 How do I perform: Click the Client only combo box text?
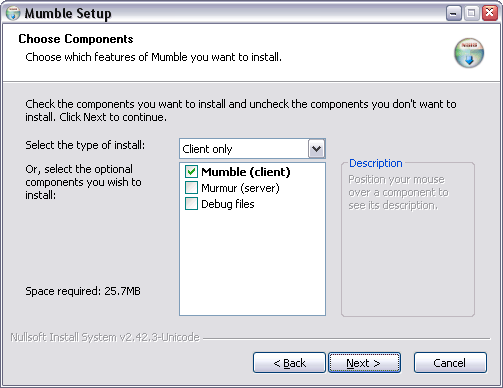[x=207, y=149]
